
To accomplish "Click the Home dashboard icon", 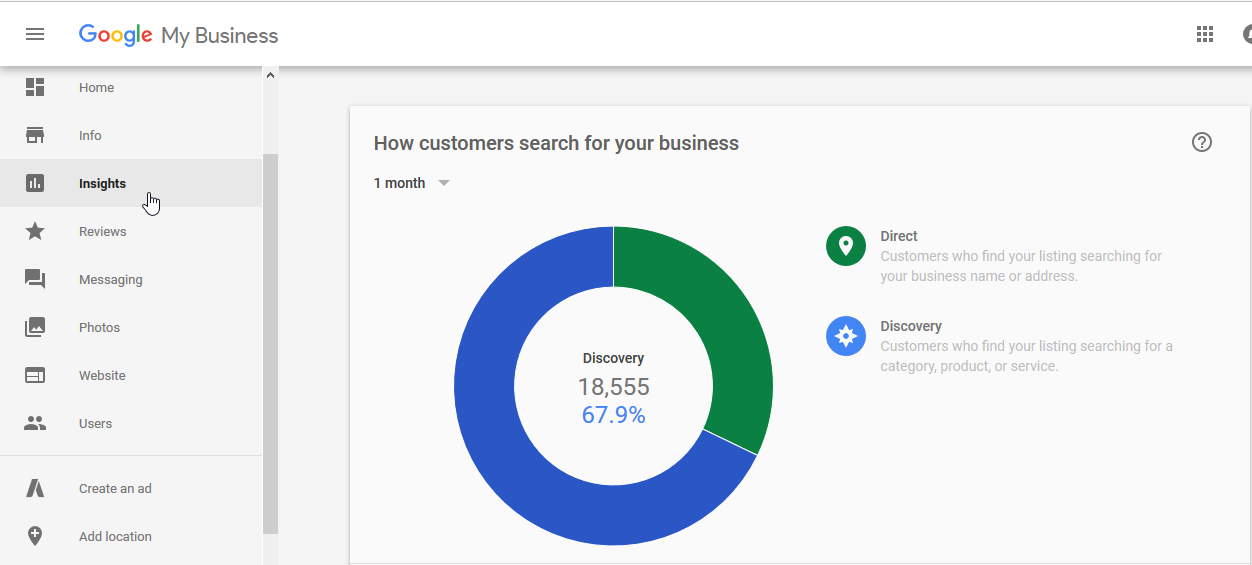I will [x=35, y=87].
